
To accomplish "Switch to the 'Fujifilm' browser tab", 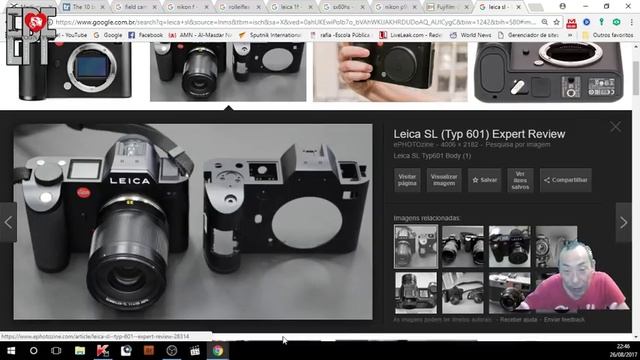I will pos(447,7).
